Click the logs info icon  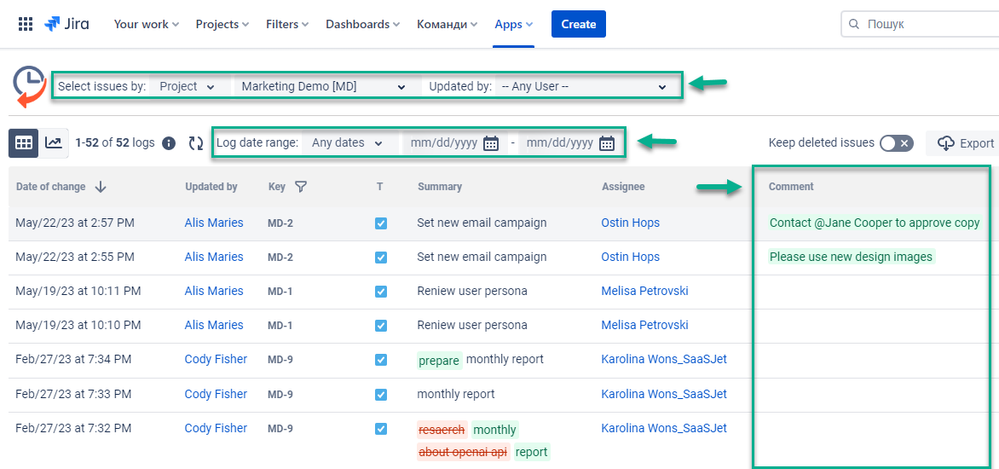click(x=169, y=143)
